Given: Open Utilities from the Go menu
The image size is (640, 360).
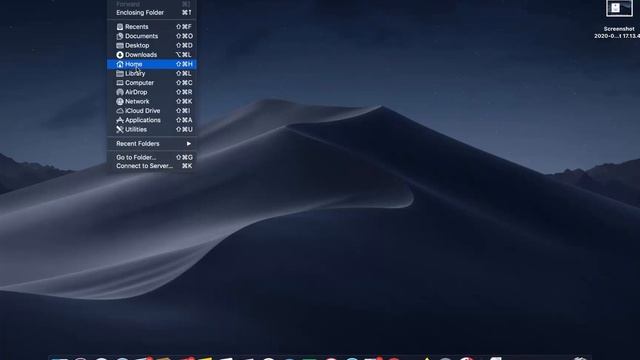Looking at the screenshot, I should click(x=152, y=130).
